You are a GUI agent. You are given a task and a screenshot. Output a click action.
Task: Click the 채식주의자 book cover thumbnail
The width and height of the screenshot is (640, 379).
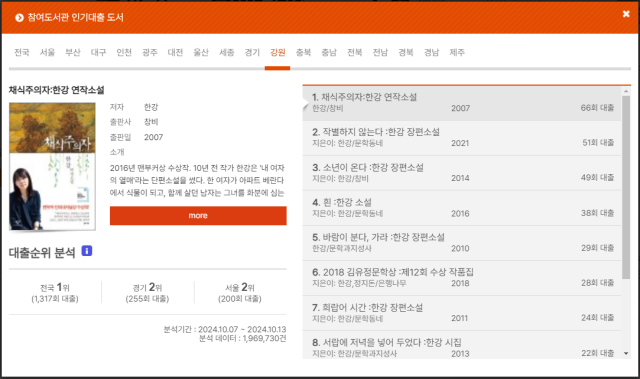tap(52, 166)
